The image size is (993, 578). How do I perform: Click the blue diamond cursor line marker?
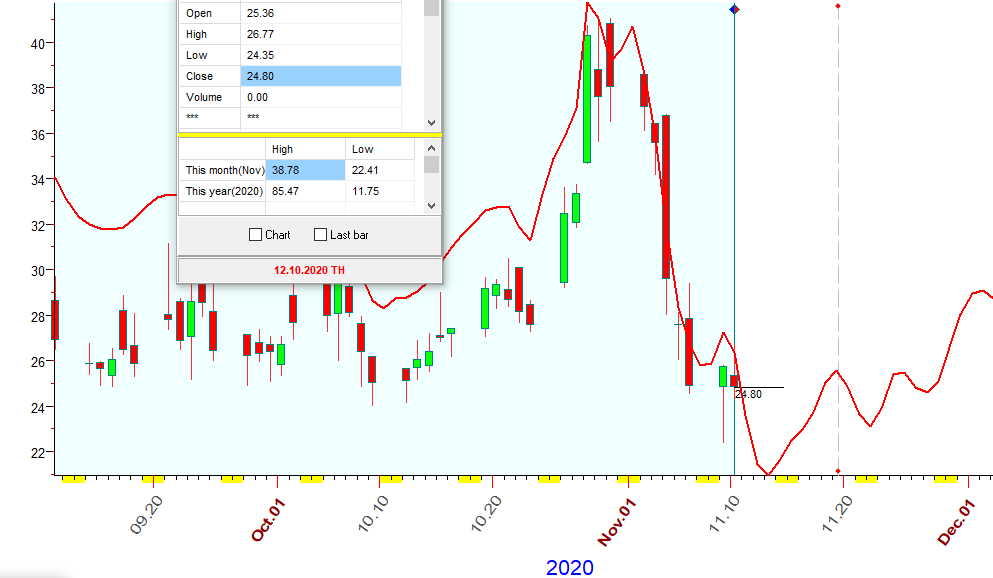click(x=735, y=9)
